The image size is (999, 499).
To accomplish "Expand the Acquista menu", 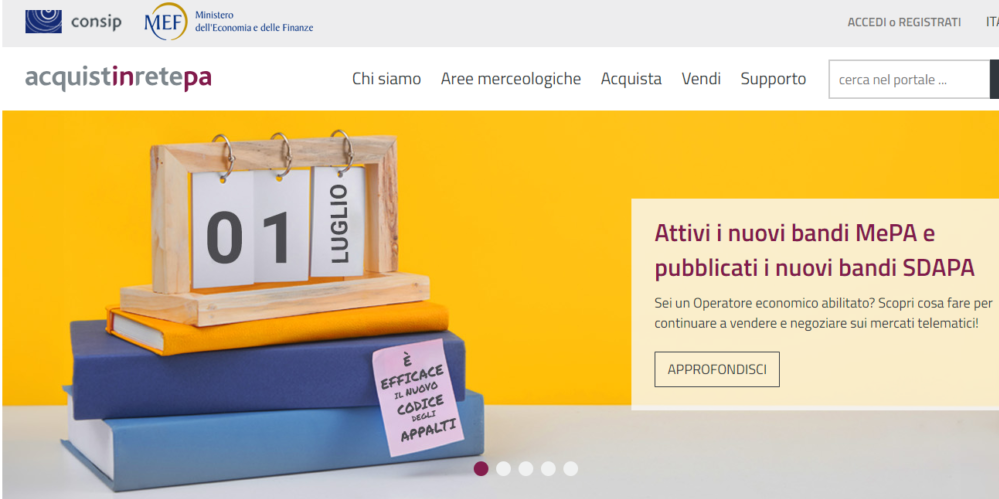I will click(631, 79).
